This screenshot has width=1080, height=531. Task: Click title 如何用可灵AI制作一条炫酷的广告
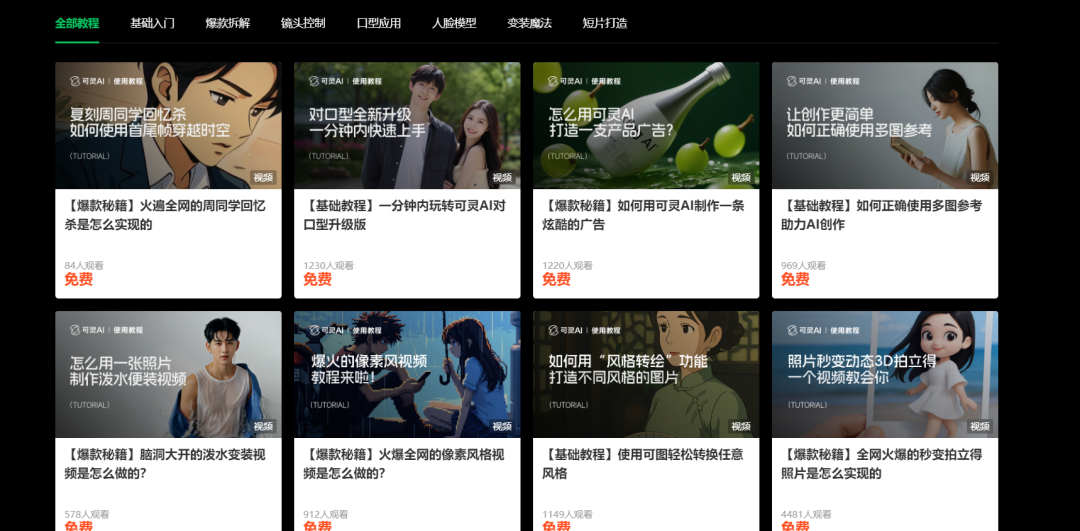(x=643, y=215)
